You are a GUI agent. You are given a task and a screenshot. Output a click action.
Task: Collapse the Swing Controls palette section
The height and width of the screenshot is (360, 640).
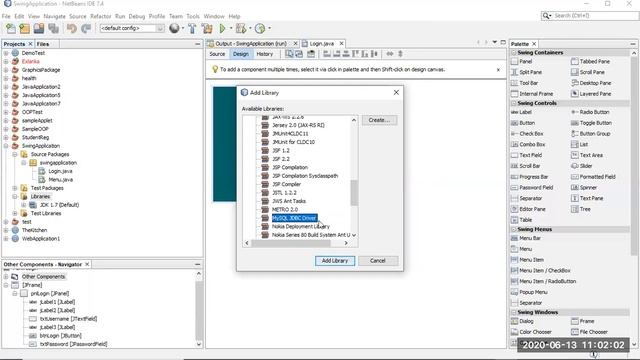(514, 103)
